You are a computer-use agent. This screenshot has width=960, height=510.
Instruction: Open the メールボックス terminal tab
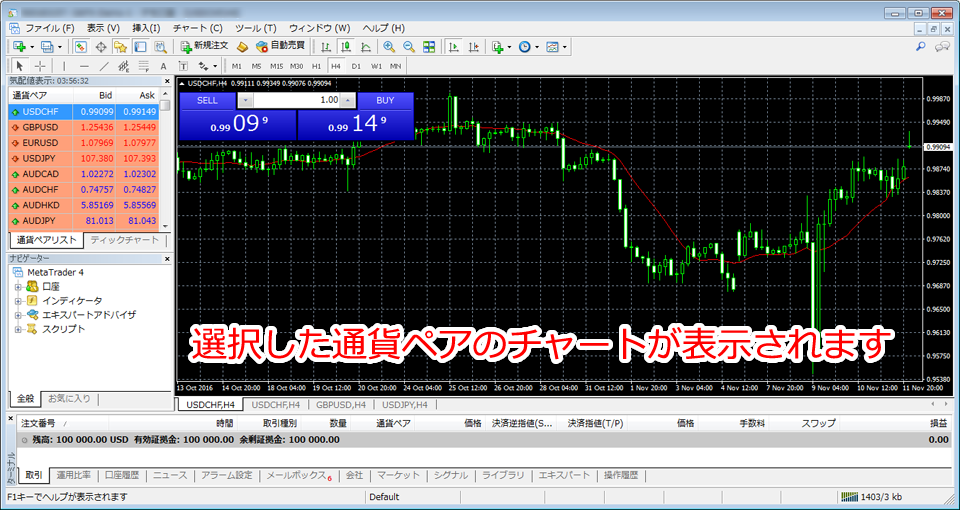299,475
